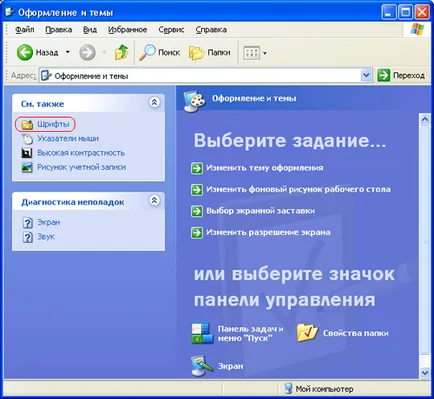Click the Шрифты folder icon
Viewport: 434px width, 399px height.
(x=27, y=124)
